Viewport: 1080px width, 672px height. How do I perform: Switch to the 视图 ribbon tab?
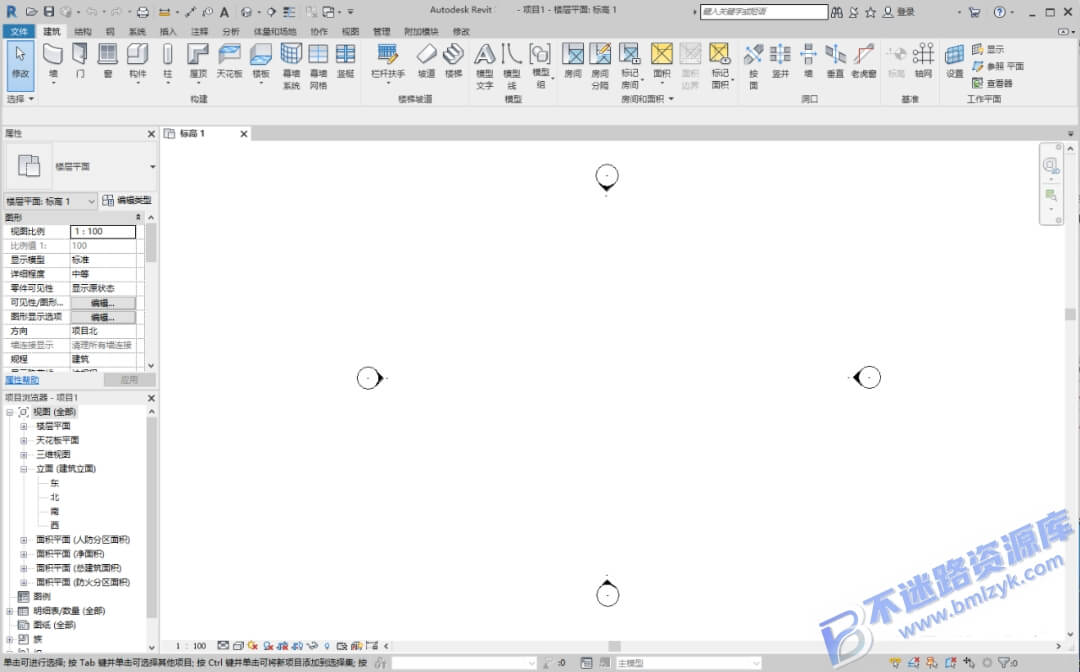click(351, 32)
